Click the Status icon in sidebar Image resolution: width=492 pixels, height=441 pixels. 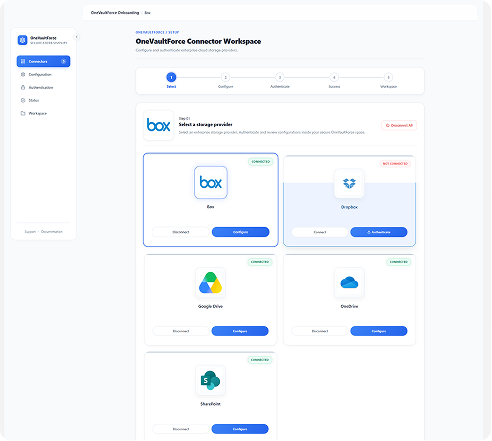pyautogui.click(x=23, y=100)
